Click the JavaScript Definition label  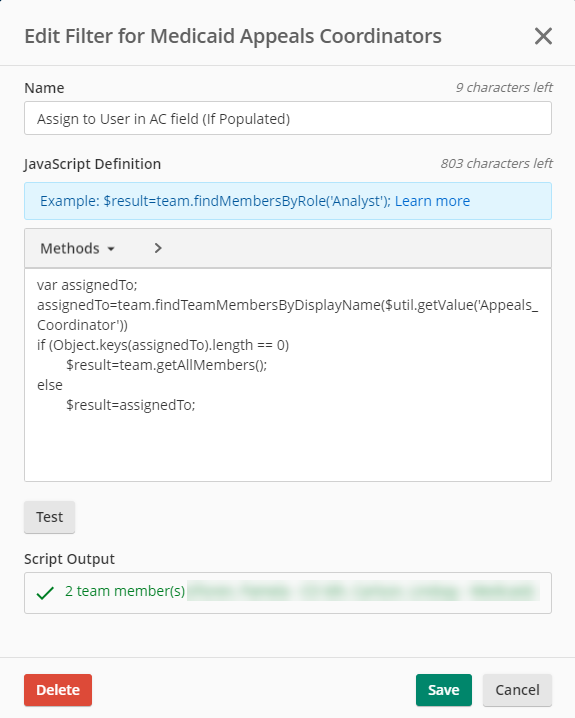click(92, 164)
